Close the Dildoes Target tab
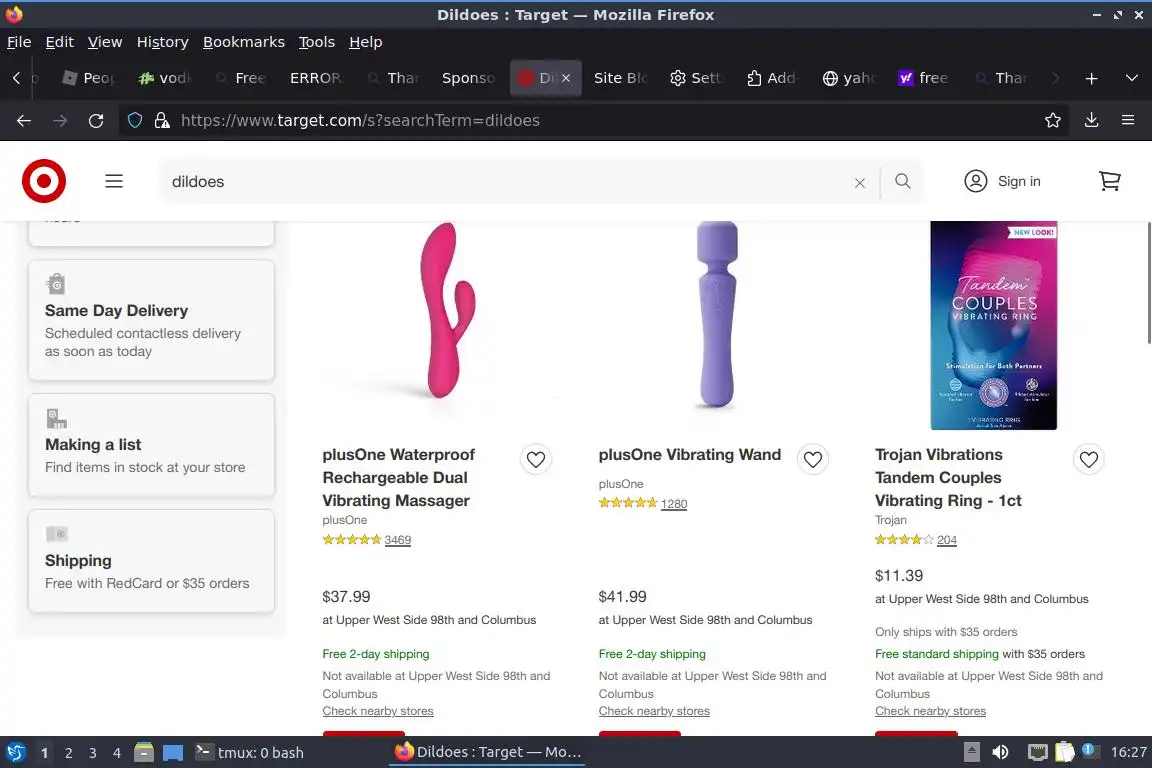Screen dimensions: 1152x768 [566, 78]
